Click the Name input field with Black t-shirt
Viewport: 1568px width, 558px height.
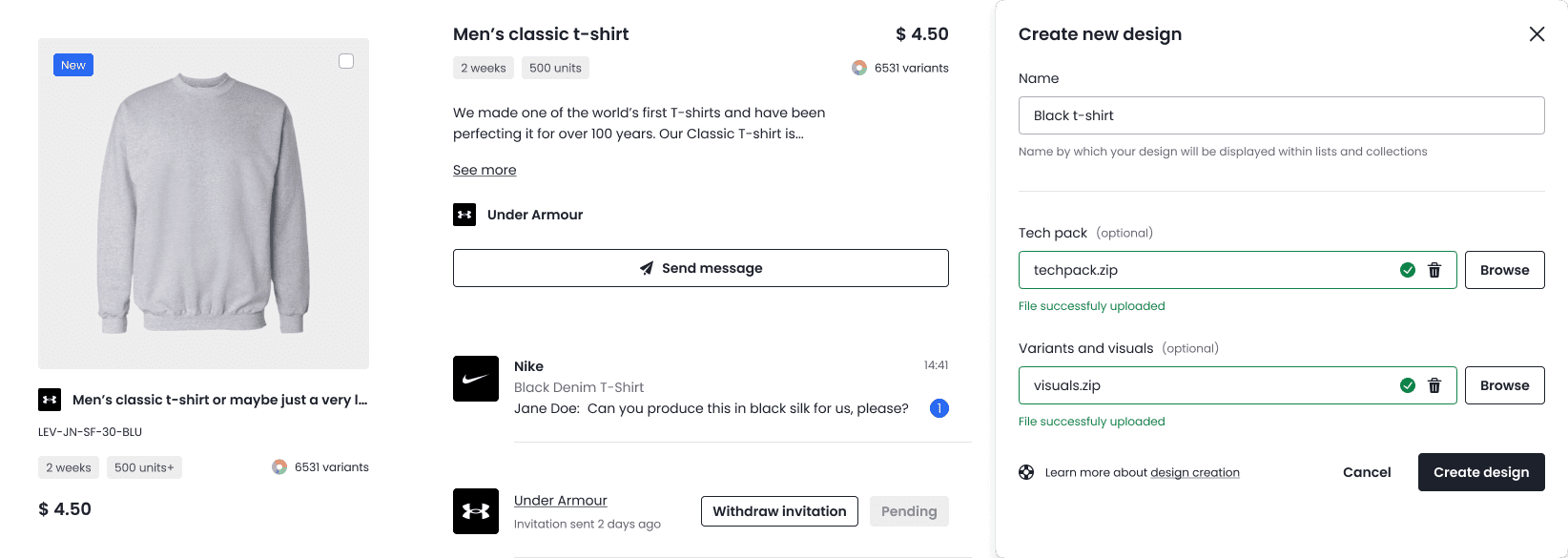[x=1281, y=115]
